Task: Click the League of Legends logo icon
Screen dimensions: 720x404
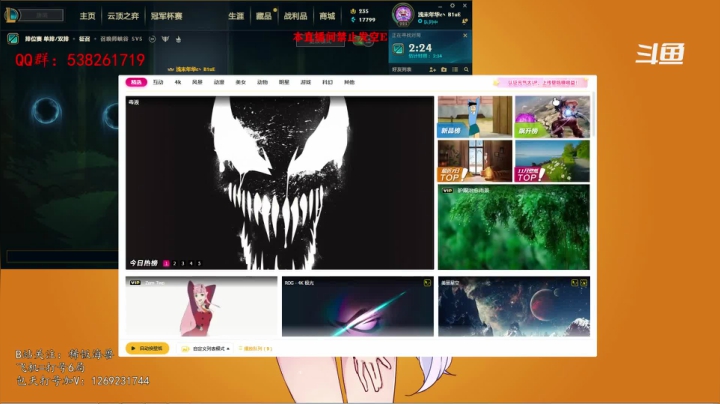Action: pos(11,15)
